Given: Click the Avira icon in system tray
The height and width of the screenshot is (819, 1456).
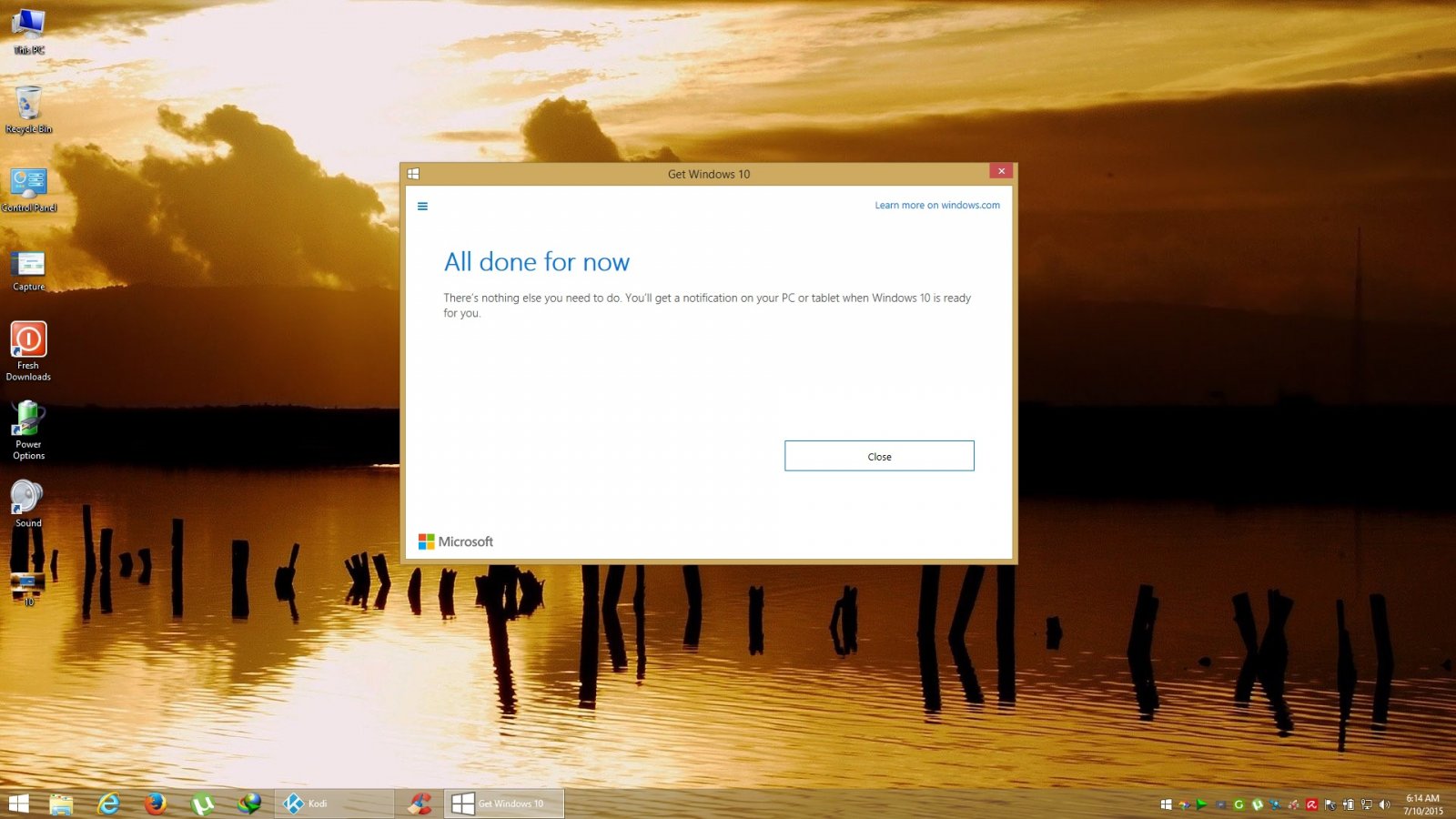Looking at the screenshot, I should (x=1311, y=804).
